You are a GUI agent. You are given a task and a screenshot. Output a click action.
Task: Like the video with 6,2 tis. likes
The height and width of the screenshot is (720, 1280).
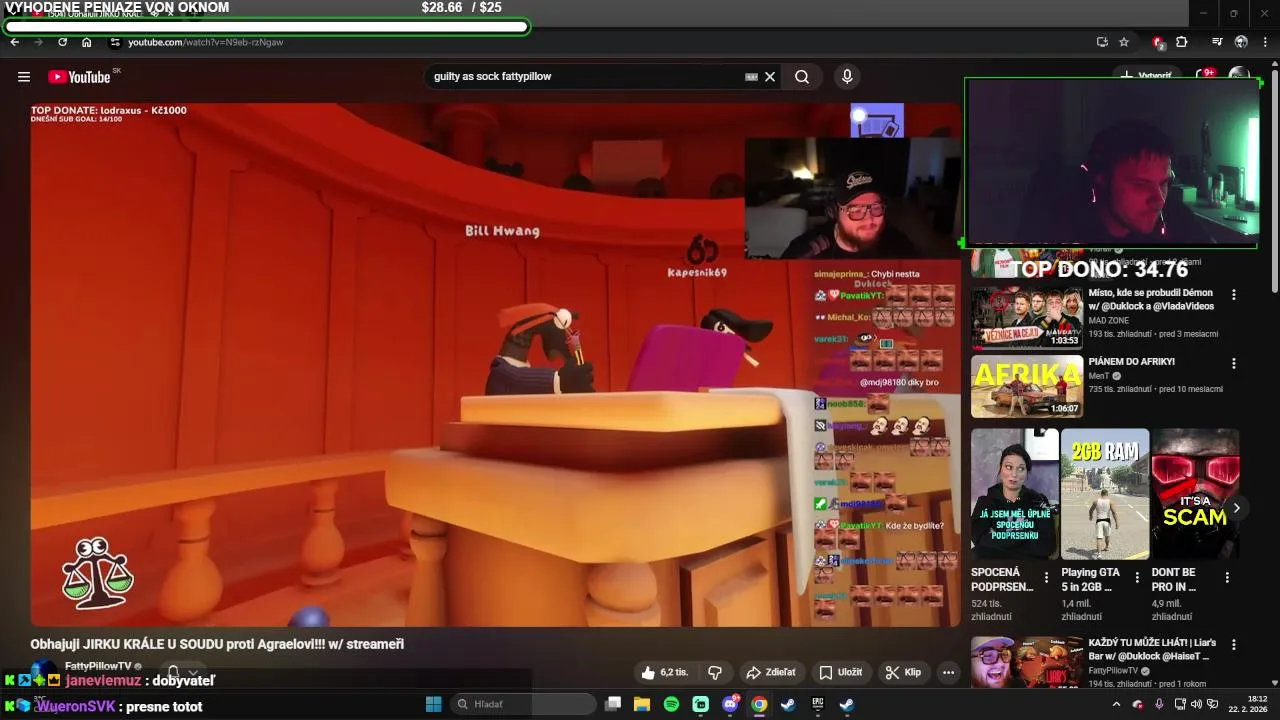(x=665, y=672)
